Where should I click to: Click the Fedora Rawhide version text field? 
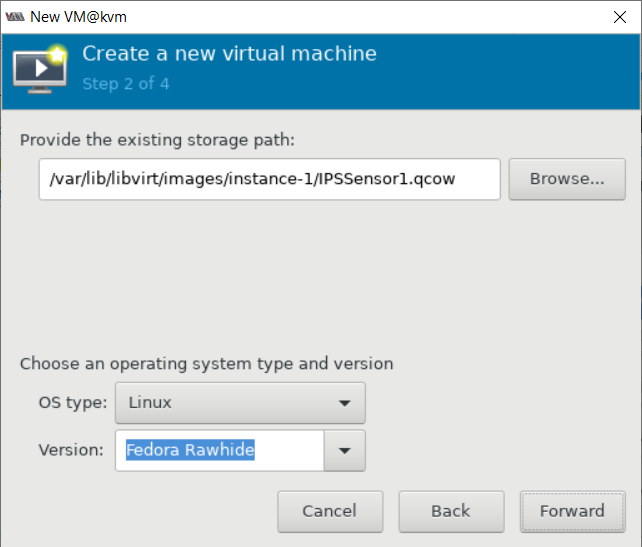pyautogui.click(x=220, y=450)
